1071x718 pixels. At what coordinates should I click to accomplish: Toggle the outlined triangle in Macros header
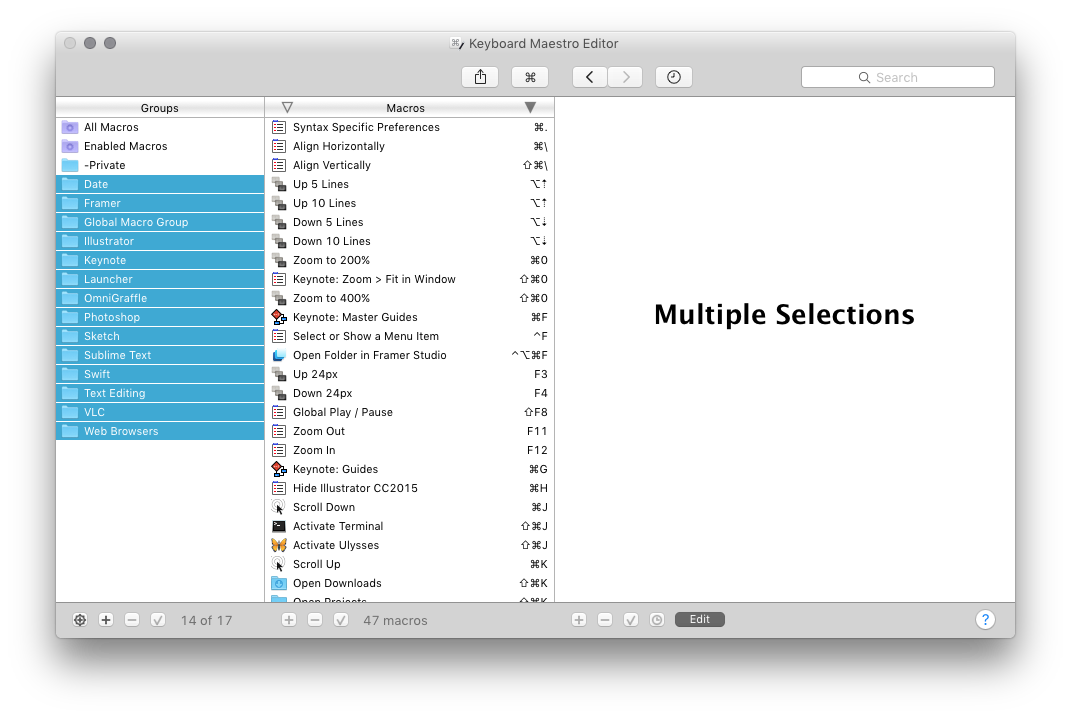tap(288, 107)
